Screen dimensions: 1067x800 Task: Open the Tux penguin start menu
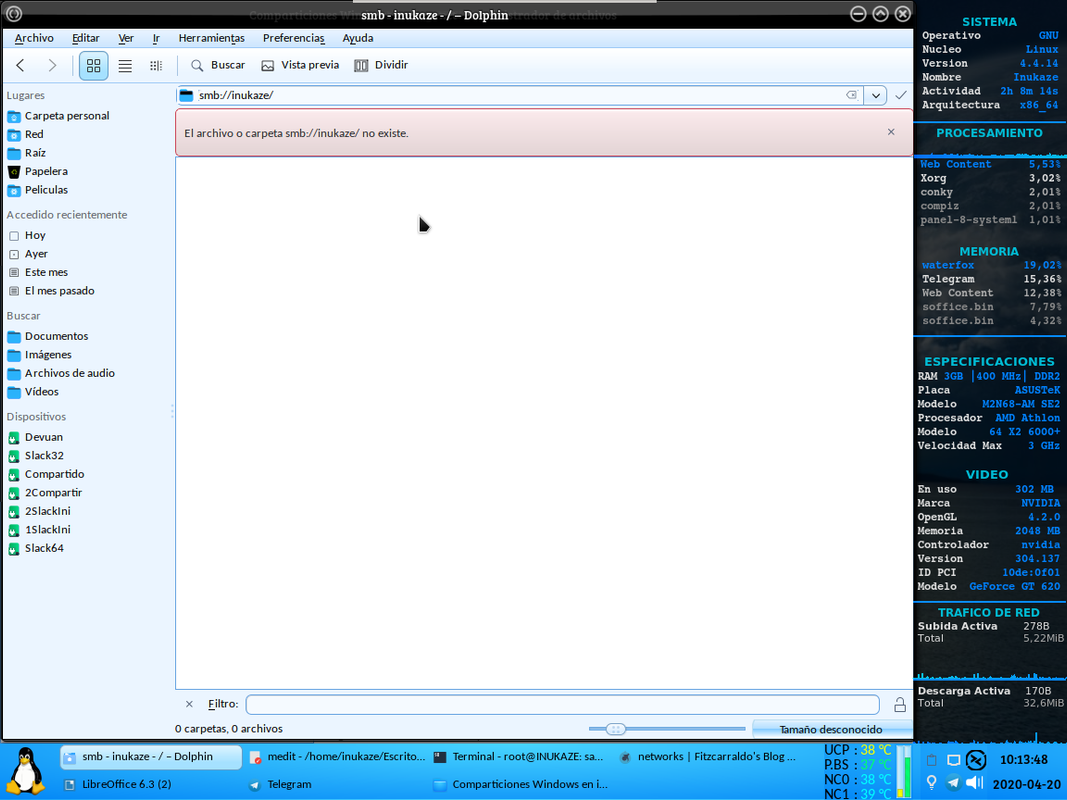pos(25,770)
